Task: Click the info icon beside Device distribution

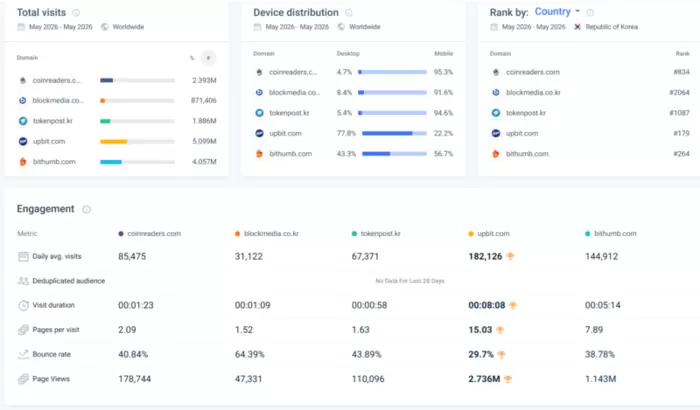Action: [x=349, y=13]
